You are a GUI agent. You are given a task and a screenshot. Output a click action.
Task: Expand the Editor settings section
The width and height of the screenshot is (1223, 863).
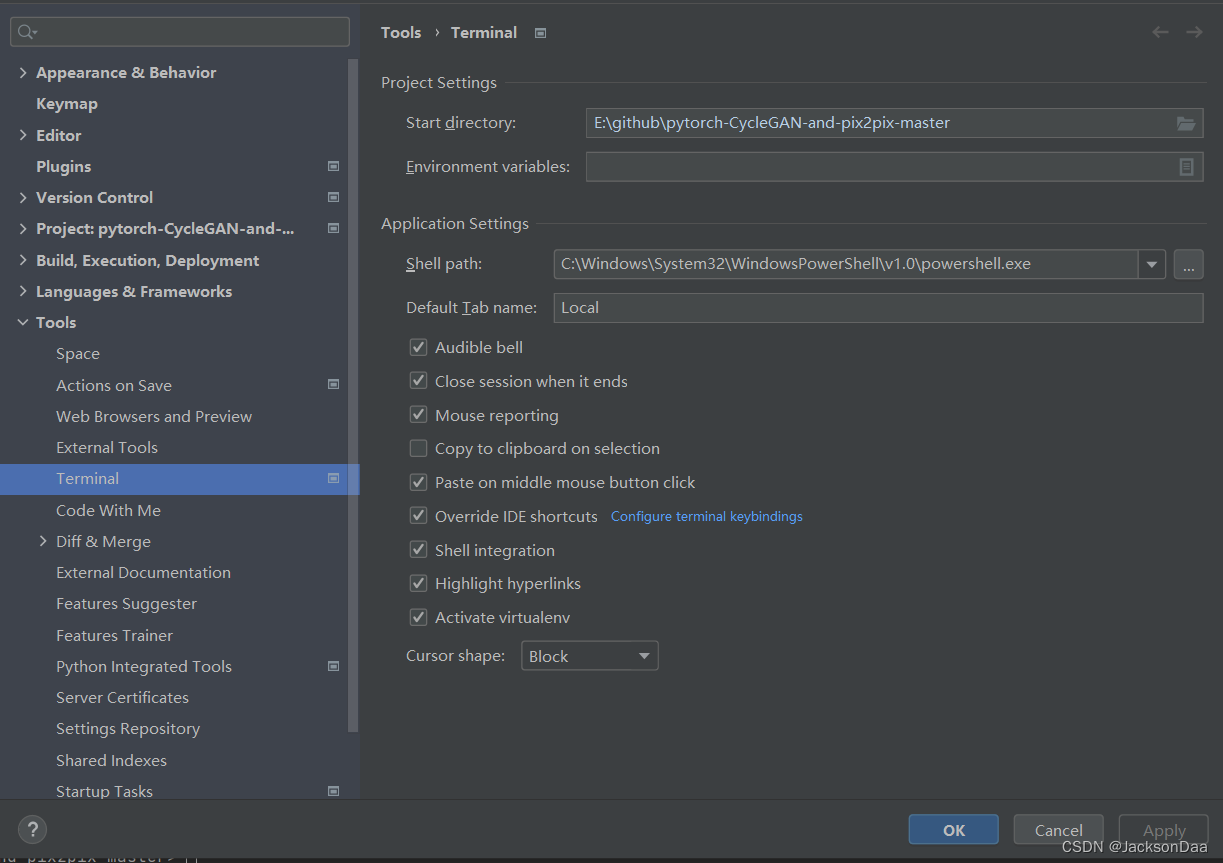[23, 135]
